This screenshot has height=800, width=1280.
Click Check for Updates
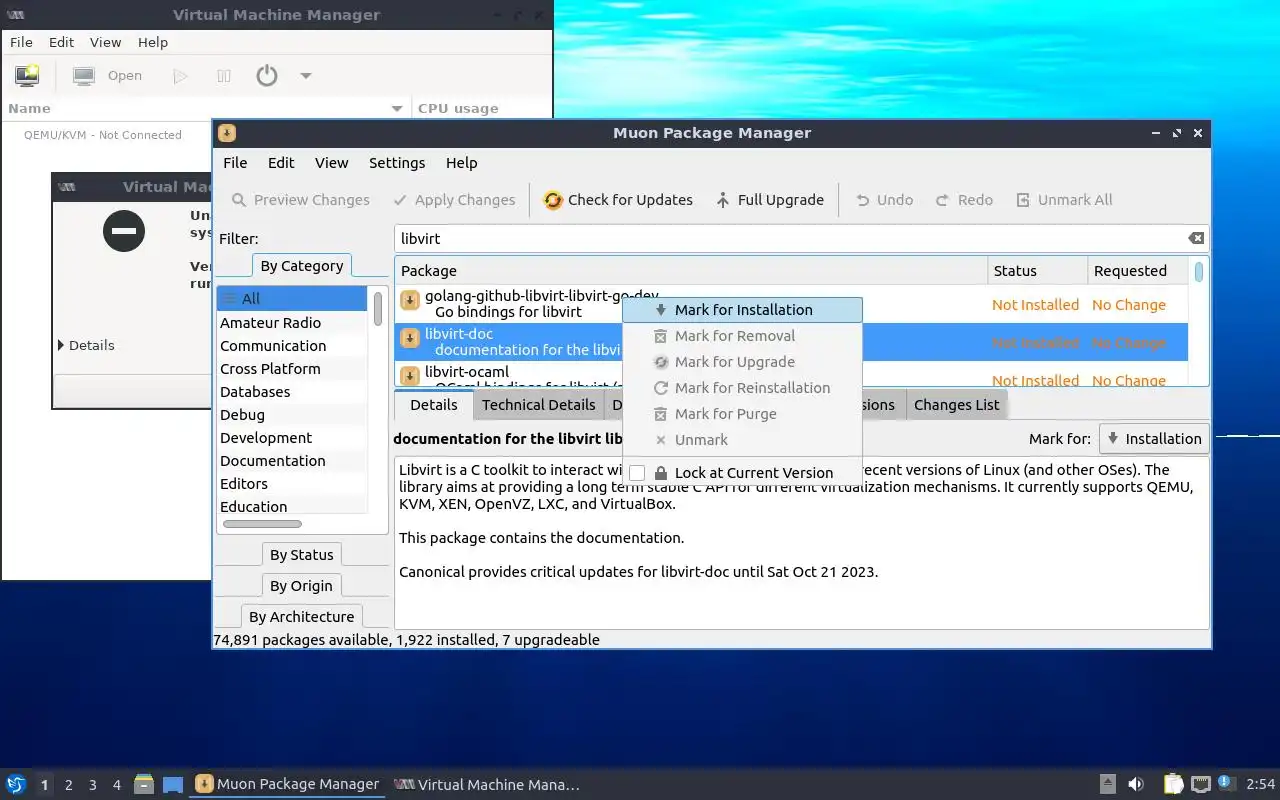[618, 200]
